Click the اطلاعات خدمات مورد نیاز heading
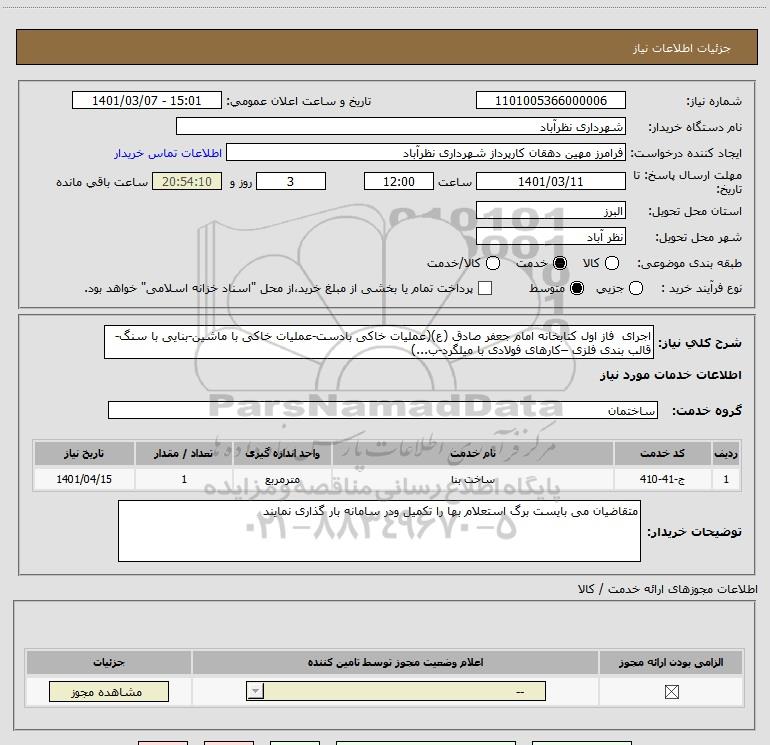This screenshot has height=745, width=770. (x=670, y=375)
